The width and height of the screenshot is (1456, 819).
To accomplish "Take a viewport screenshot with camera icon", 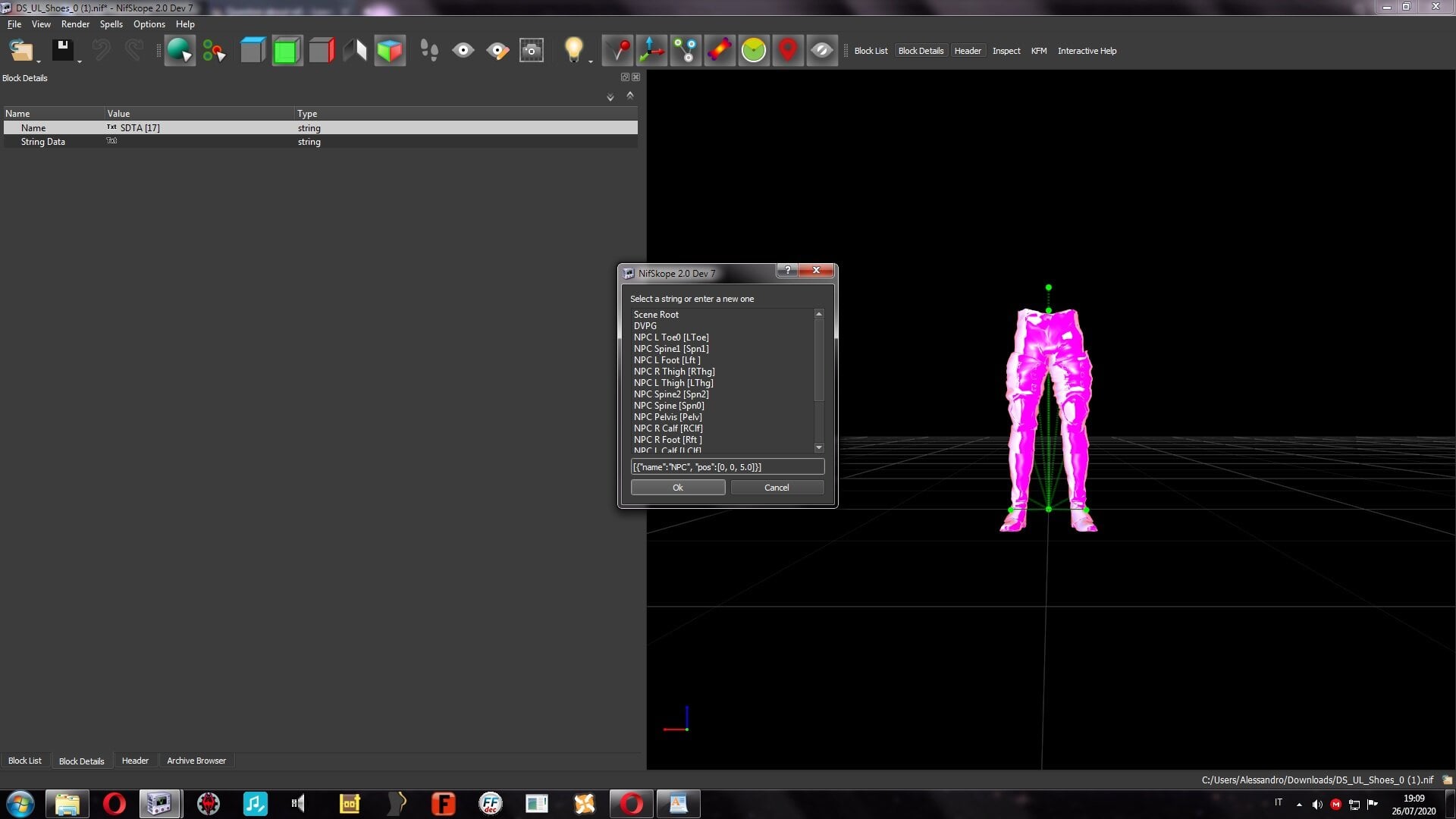I will coord(532,51).
